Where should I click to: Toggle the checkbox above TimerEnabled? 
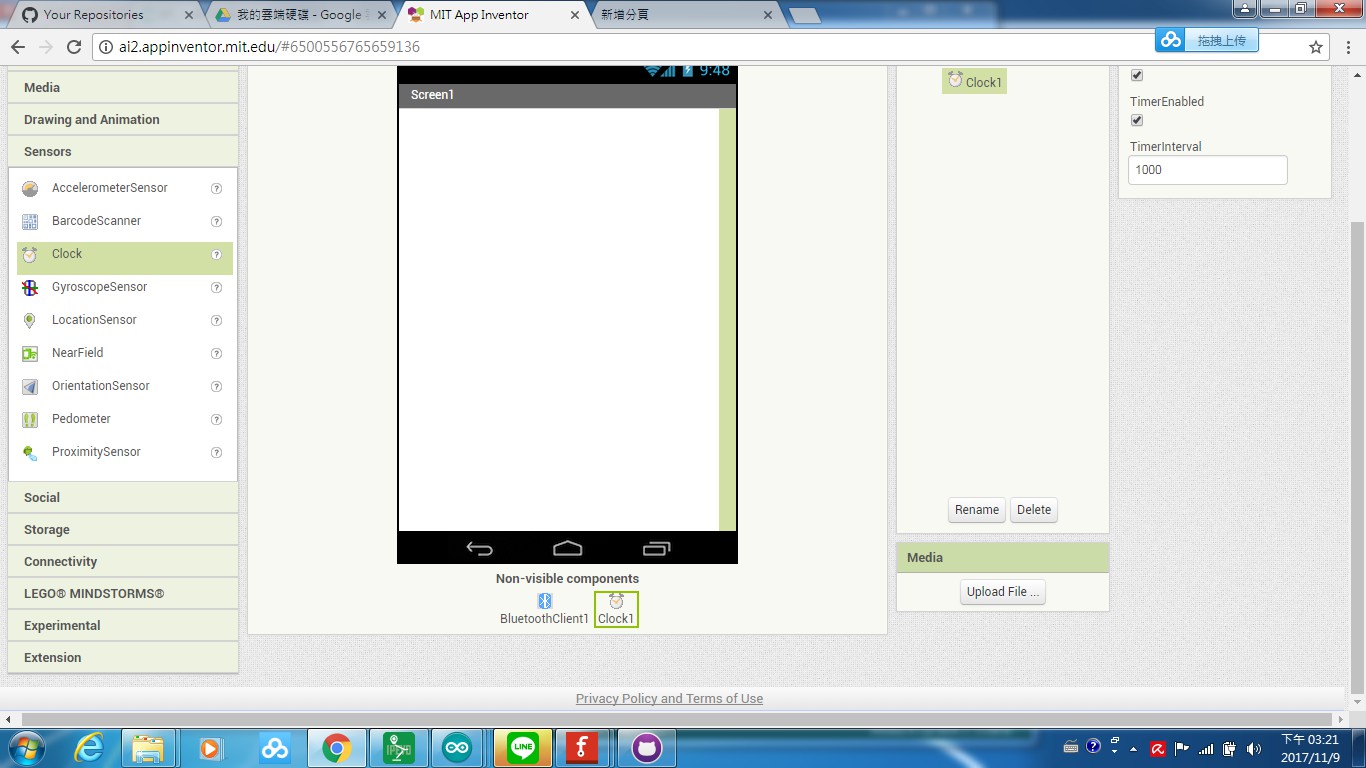pyautogui.click(x=1136, y=76)
